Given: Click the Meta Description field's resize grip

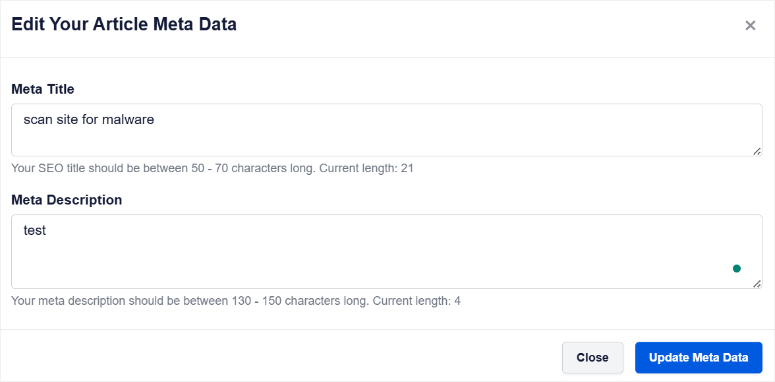Looking at the screenshot, I should (x=757, y=284).
